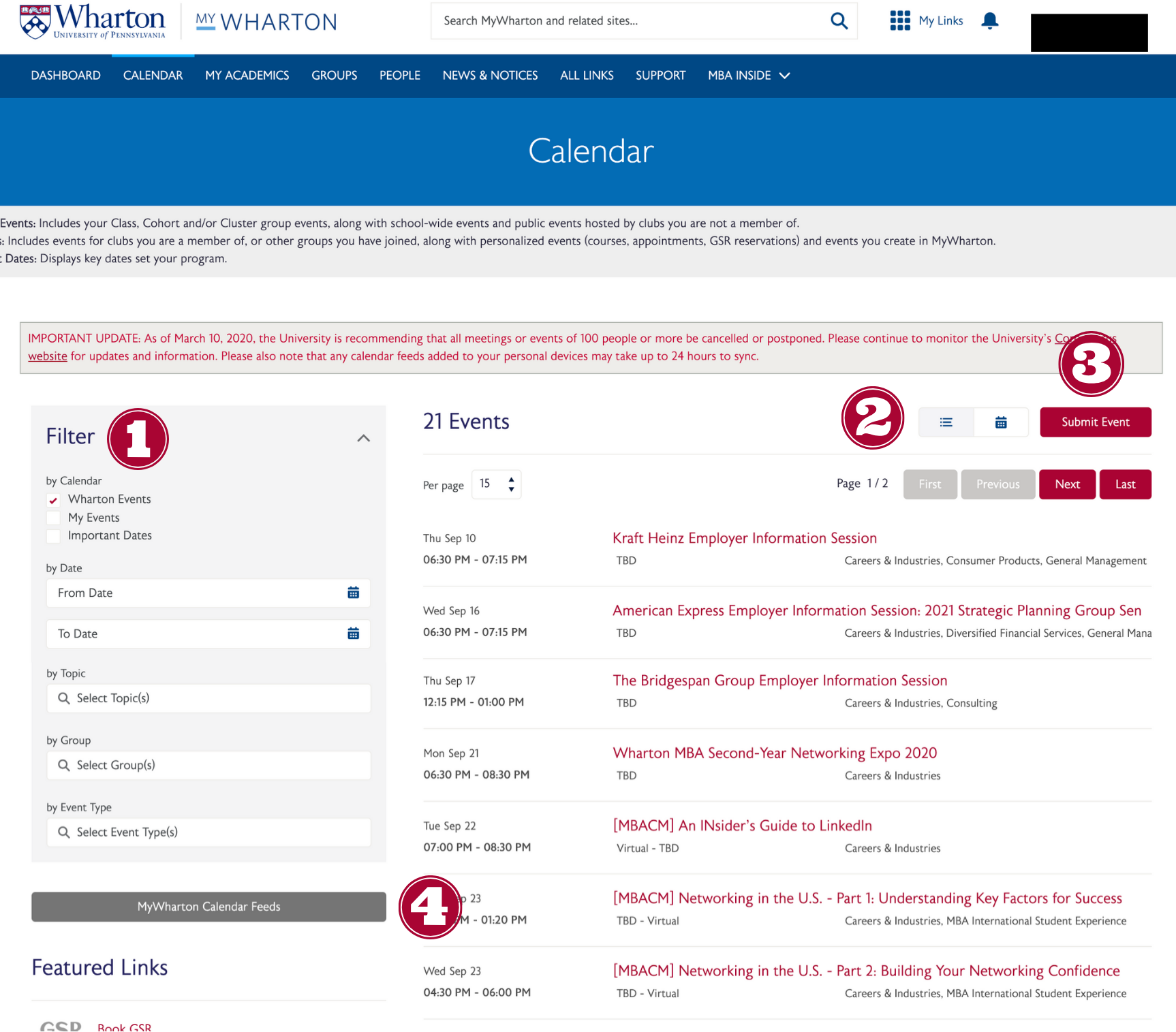1176x1032 pixels.
Task: Click the Virtual - TBD location text
Action: click(648, 848)
